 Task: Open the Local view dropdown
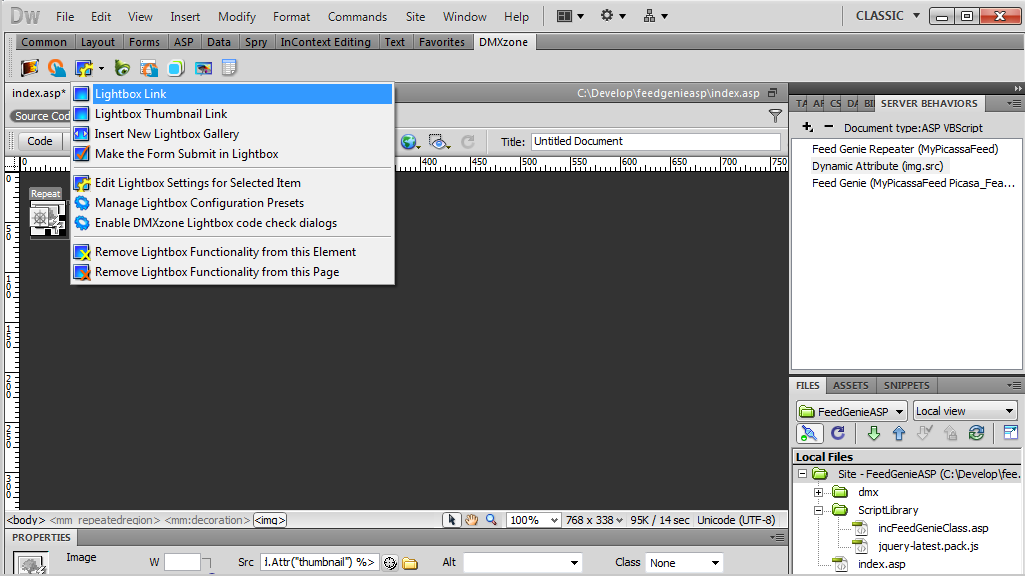pyautogui.click(x=965, y=411)
